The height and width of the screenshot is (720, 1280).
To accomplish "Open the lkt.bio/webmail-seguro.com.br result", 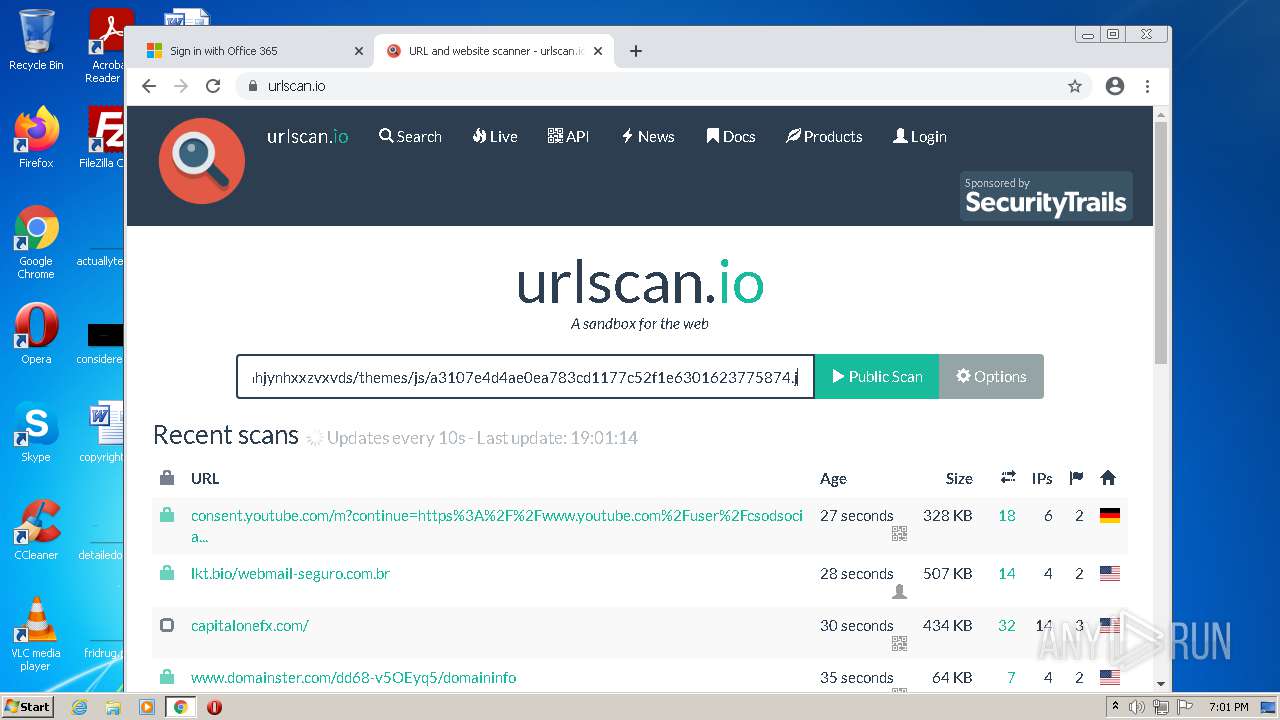I will (290, 574).
